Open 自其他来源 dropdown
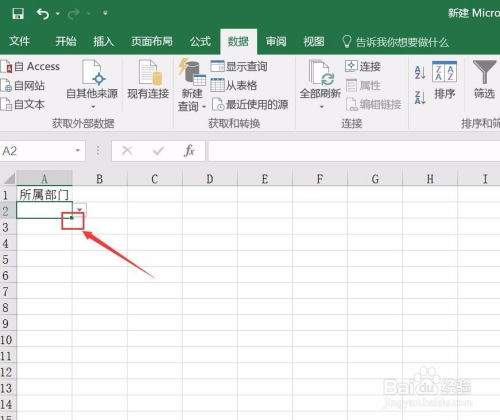The width and height of the screenshot is (500, 420). pos(92,85)
